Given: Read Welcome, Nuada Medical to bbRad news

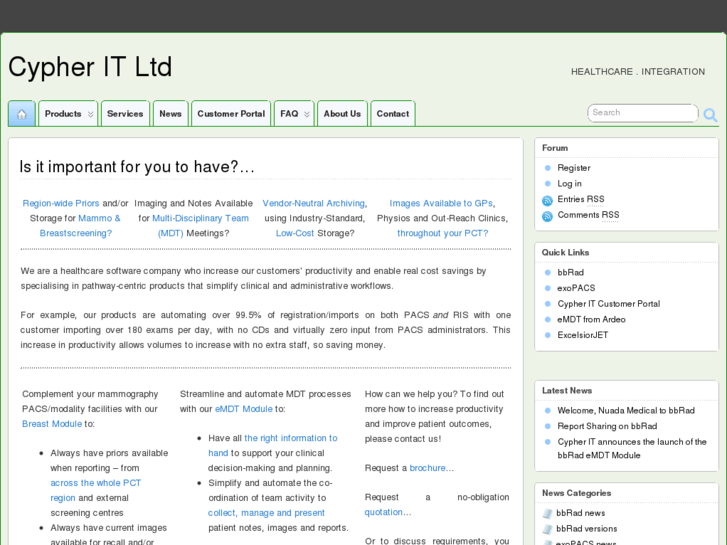Looking at the screenshot, I should coord(626,410).
